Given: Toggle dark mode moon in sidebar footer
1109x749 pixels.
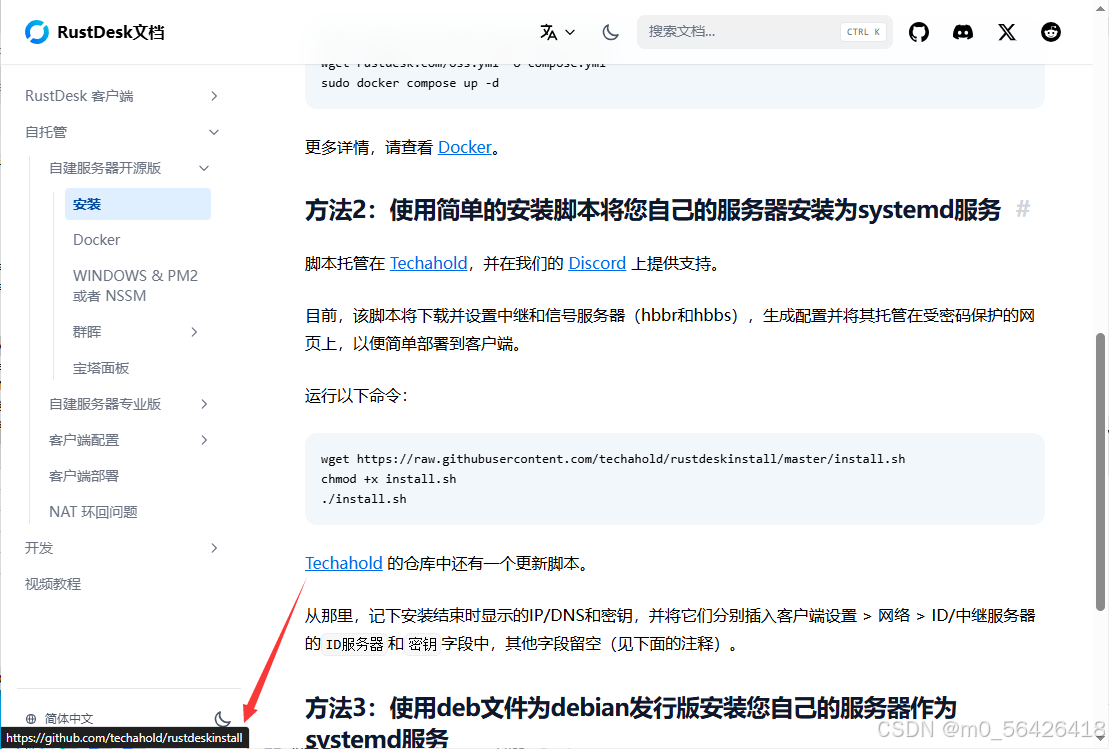Looking at the screenshot, I should (223, 718).
